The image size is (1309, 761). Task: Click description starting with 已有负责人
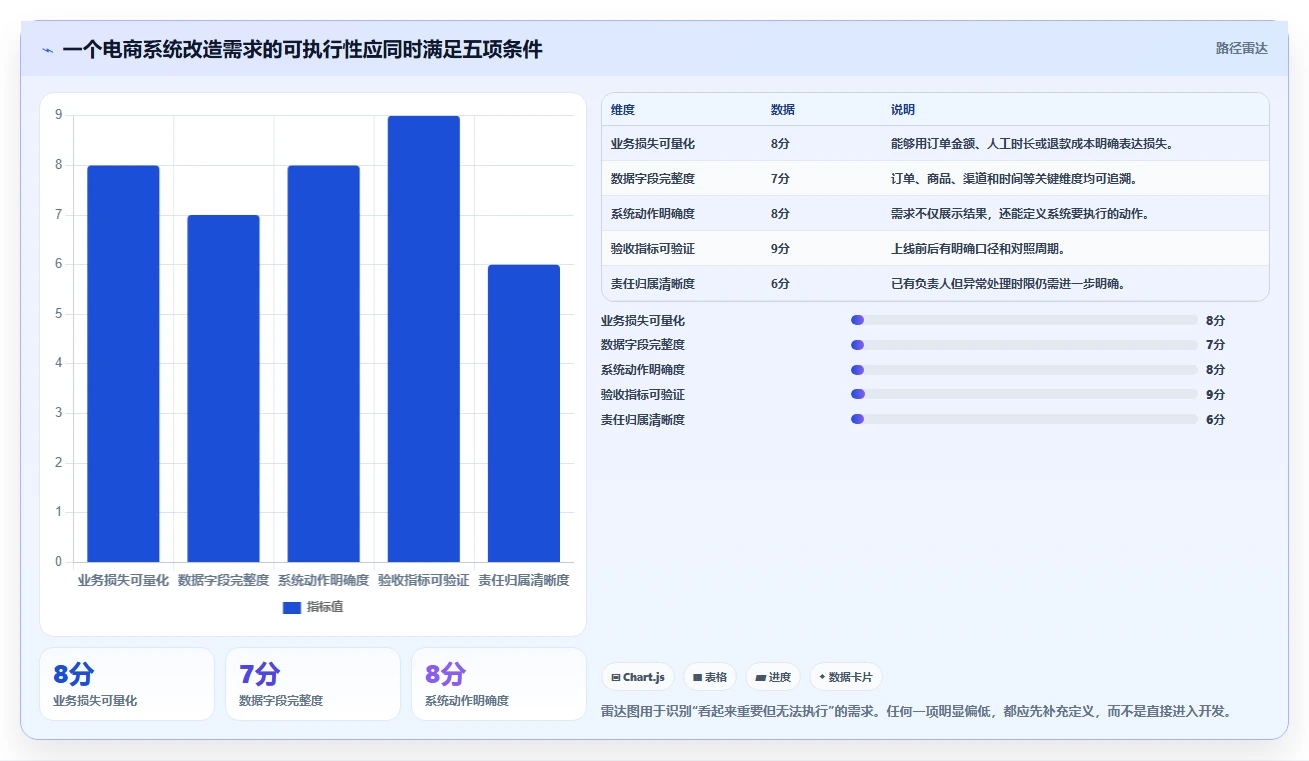[x=1008, y=284]
